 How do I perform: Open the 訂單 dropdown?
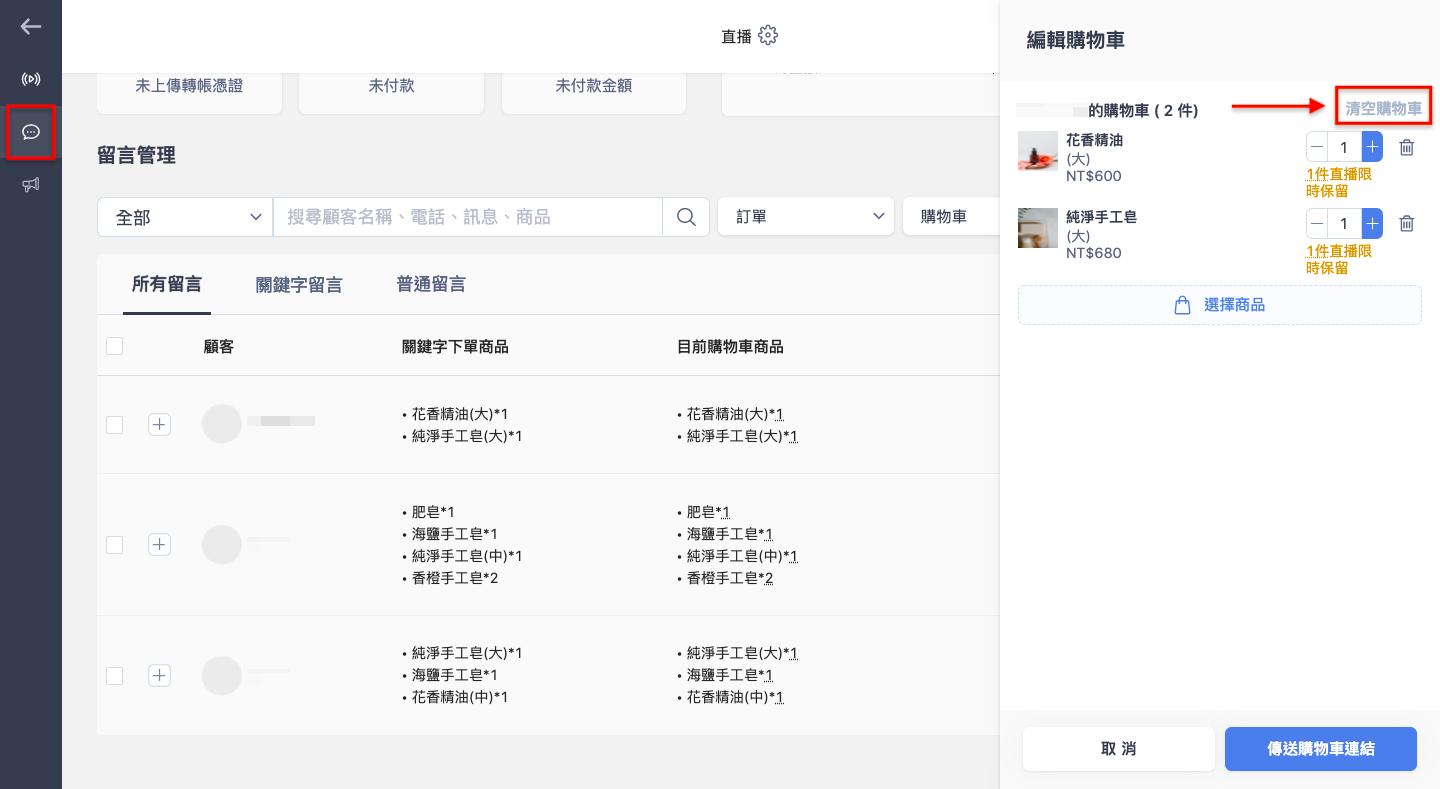(806, 216)
